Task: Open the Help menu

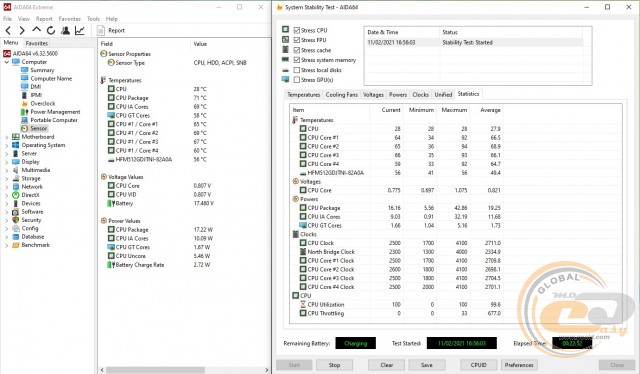Action: [x=111, y=19]
